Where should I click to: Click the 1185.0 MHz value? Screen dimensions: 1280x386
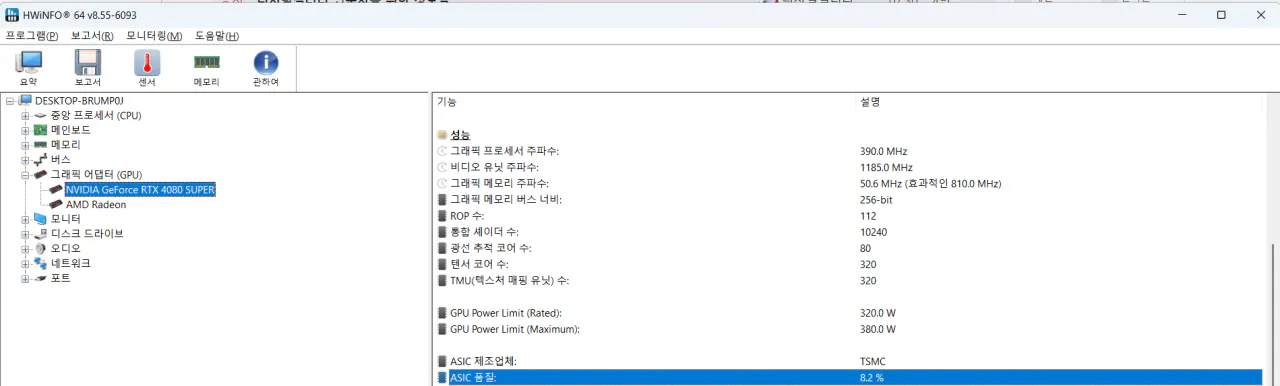pyautogui.click(x=886, y=167)
